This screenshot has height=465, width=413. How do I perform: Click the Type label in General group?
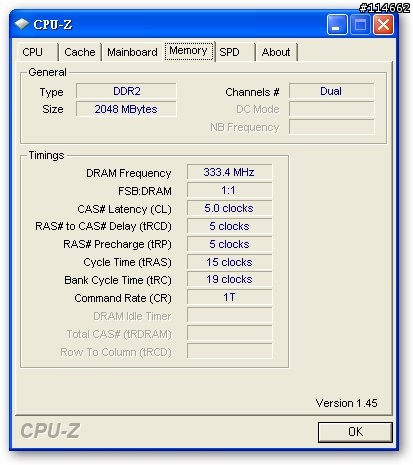click(51, 93)
